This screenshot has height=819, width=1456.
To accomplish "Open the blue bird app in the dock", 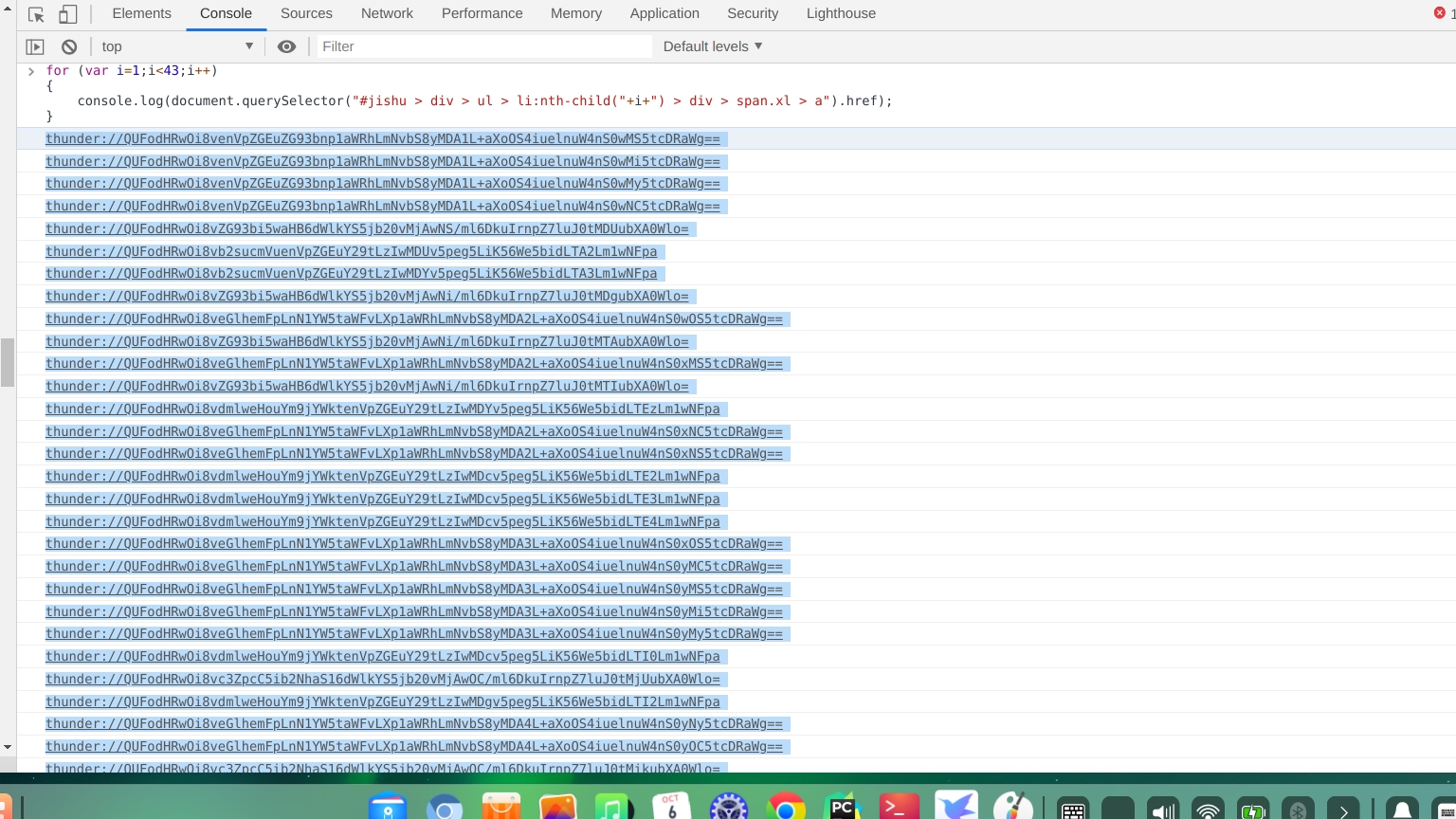I will (x=955, y=807).
